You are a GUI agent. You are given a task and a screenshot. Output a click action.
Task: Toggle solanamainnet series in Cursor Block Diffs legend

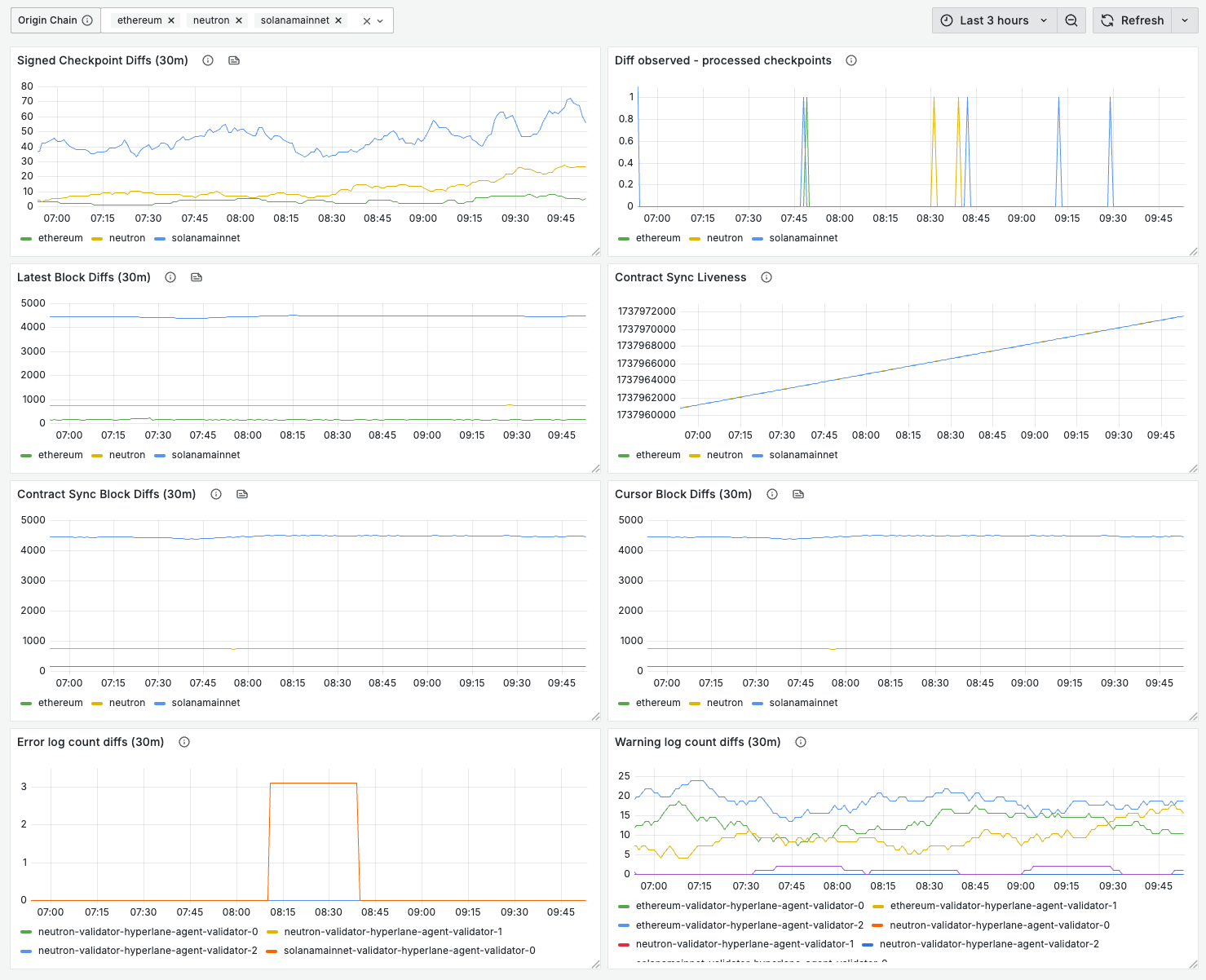click(x=803, y=703)
